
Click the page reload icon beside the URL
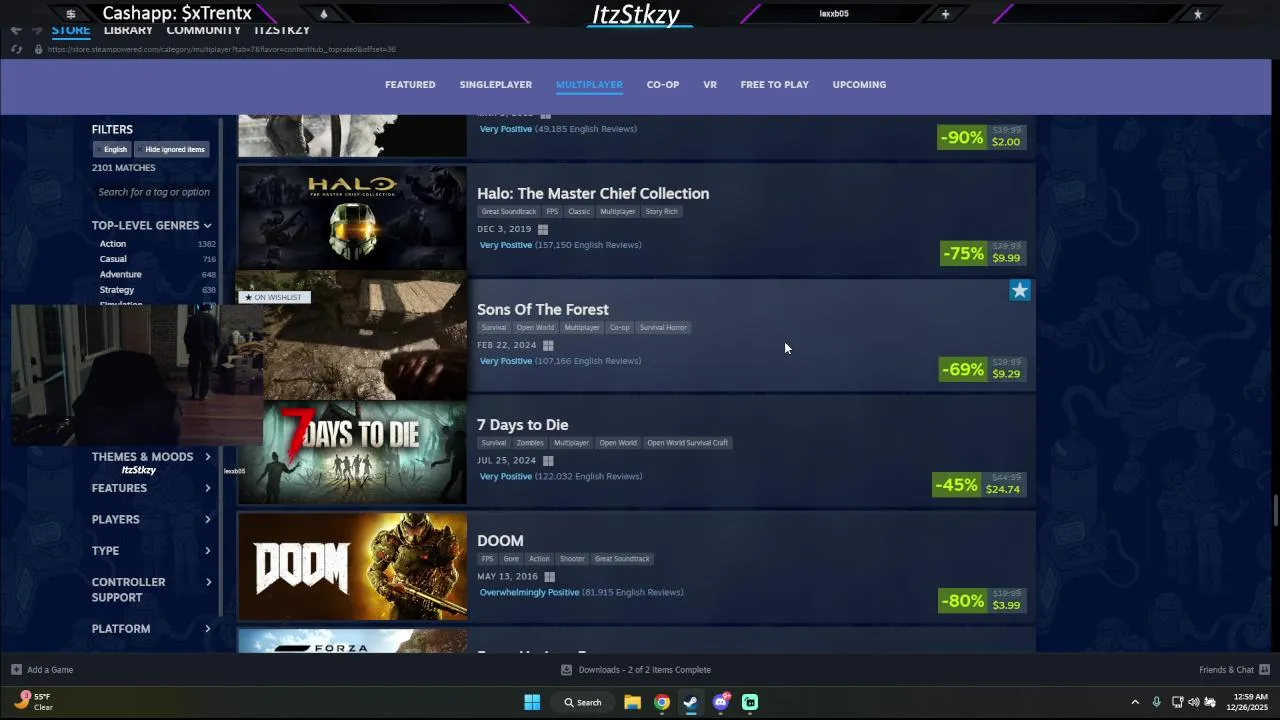(x=17, y=49)
